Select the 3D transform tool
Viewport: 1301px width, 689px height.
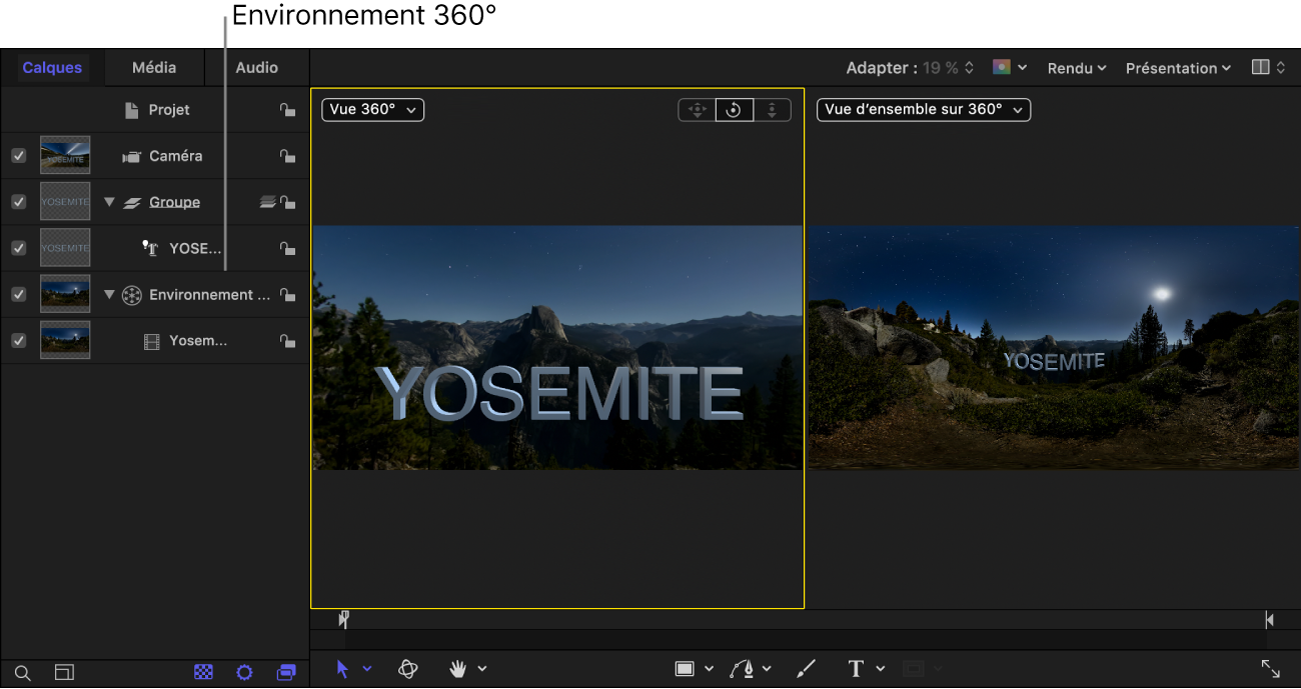tap(408, 668)
